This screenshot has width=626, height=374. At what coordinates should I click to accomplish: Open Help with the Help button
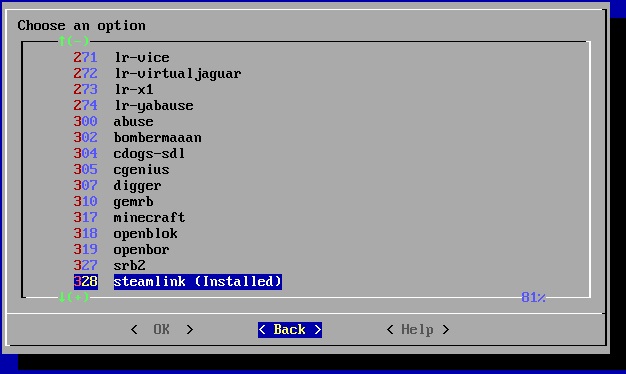point(418,329)
